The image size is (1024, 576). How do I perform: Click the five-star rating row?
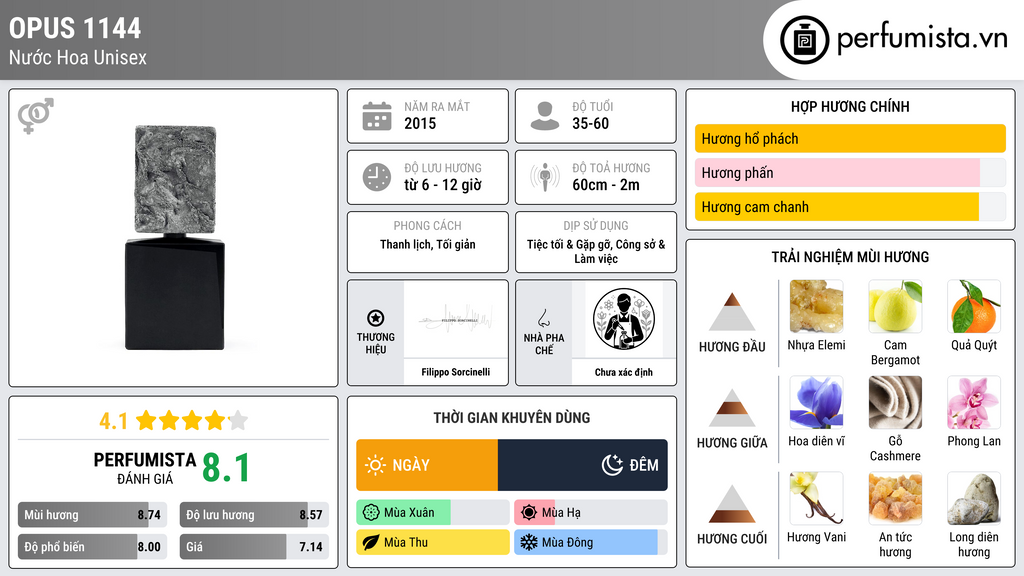[x=192, y=420]
